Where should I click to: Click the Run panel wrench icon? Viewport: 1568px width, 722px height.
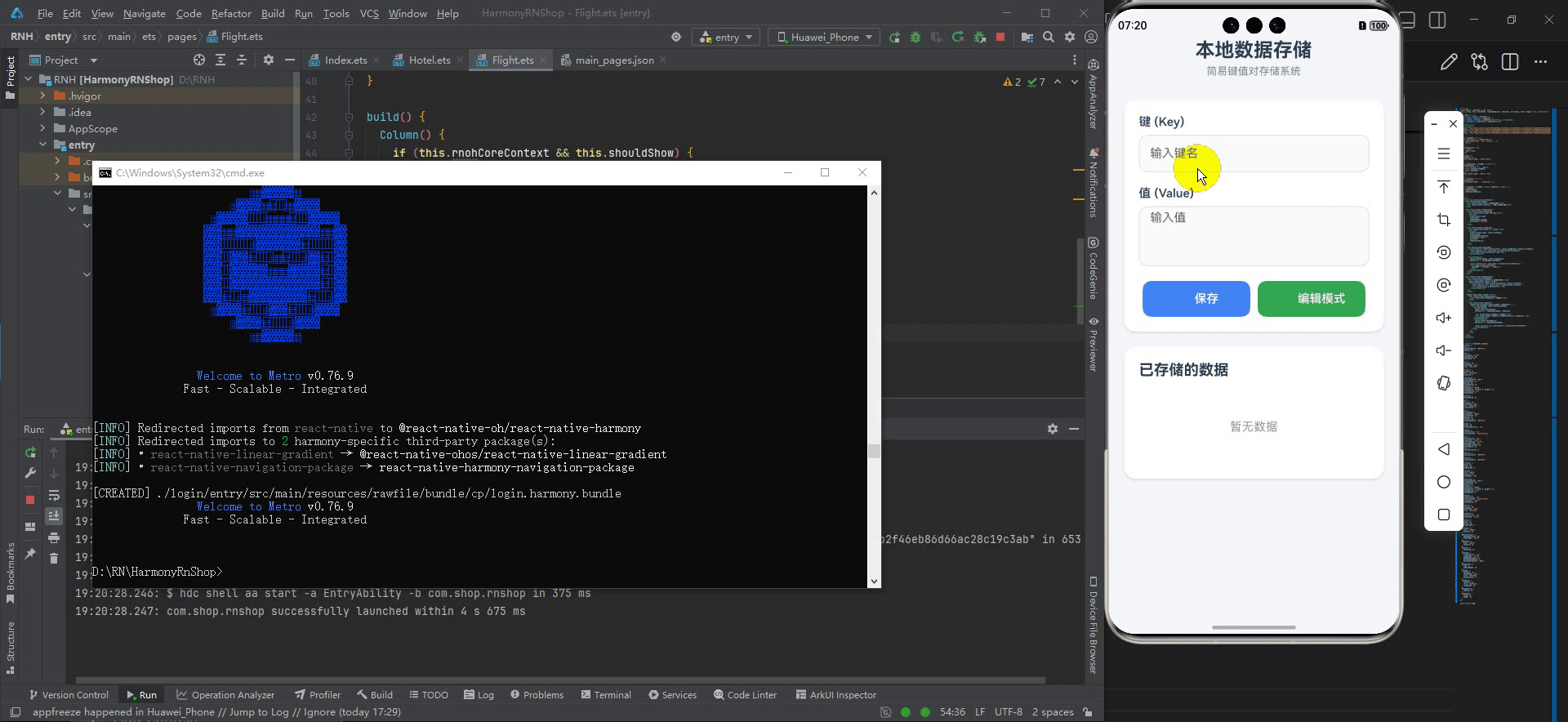coord(30,473)
